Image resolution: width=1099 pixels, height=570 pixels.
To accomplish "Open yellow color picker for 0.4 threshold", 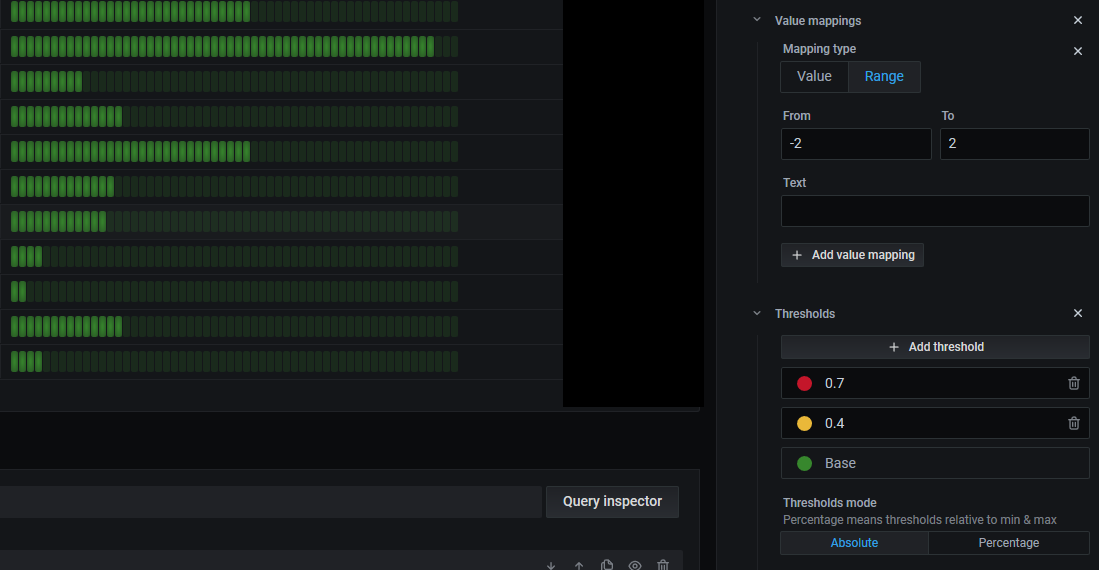I will [x=804, y=423].
